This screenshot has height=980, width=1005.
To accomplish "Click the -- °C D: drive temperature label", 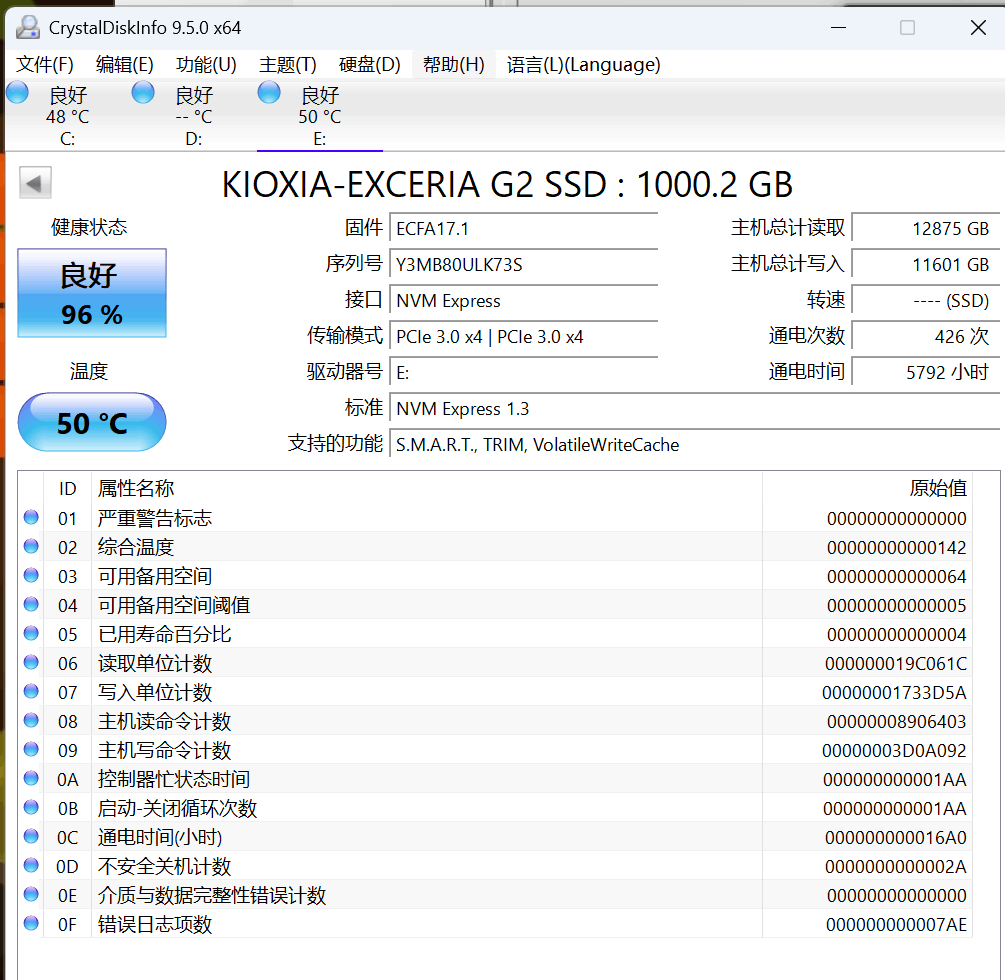I will (x=194, y=117).
